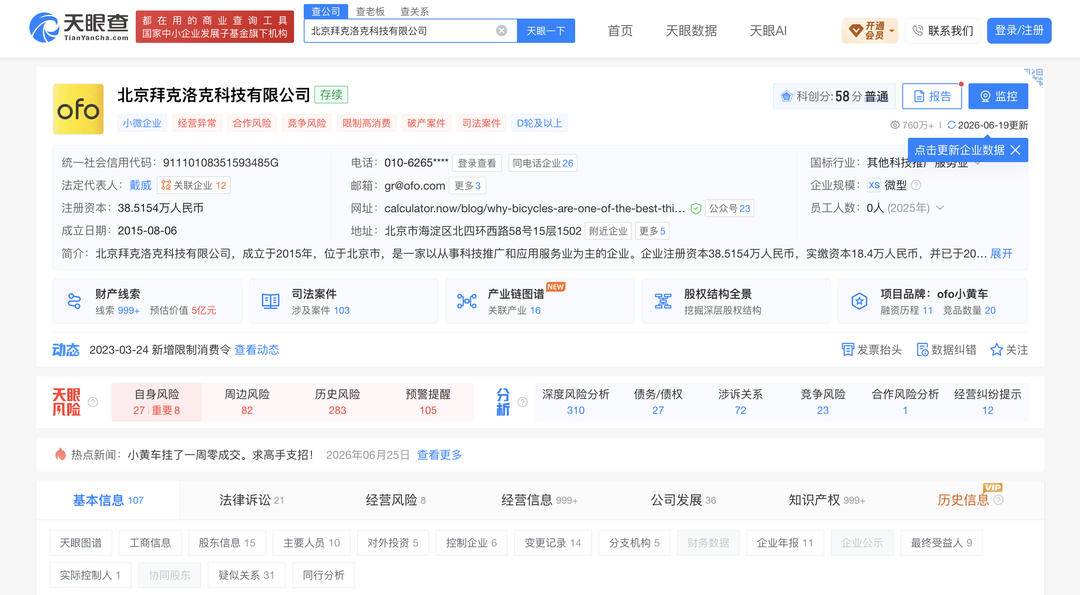Viewport: 1080px width, 595px height.
Task: Enable 监控 monitoring for this company
Action: tap(998, 96)
